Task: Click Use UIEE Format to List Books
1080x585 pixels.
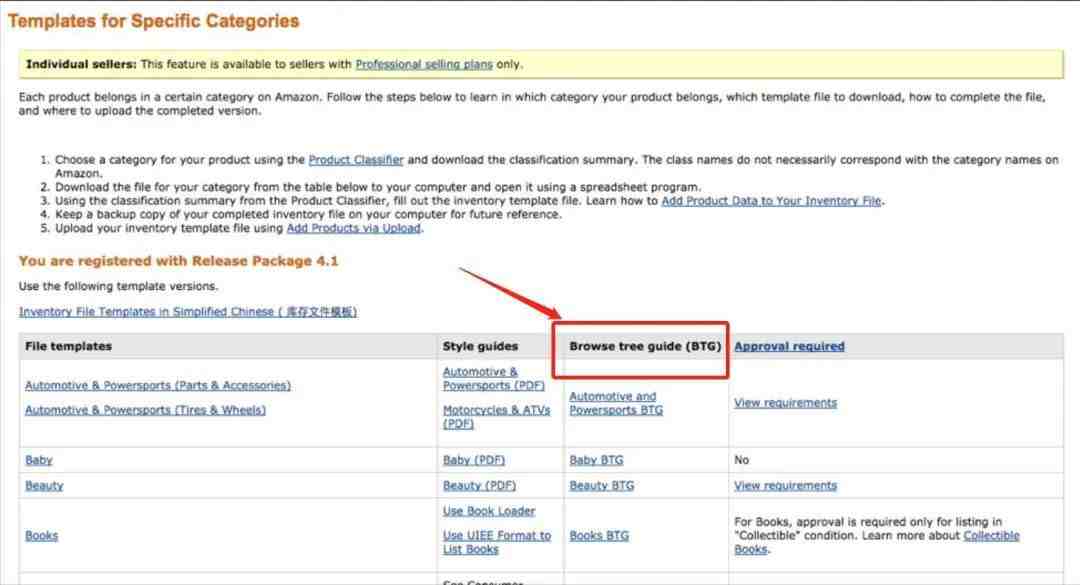Action: click(x=497, y=543)
